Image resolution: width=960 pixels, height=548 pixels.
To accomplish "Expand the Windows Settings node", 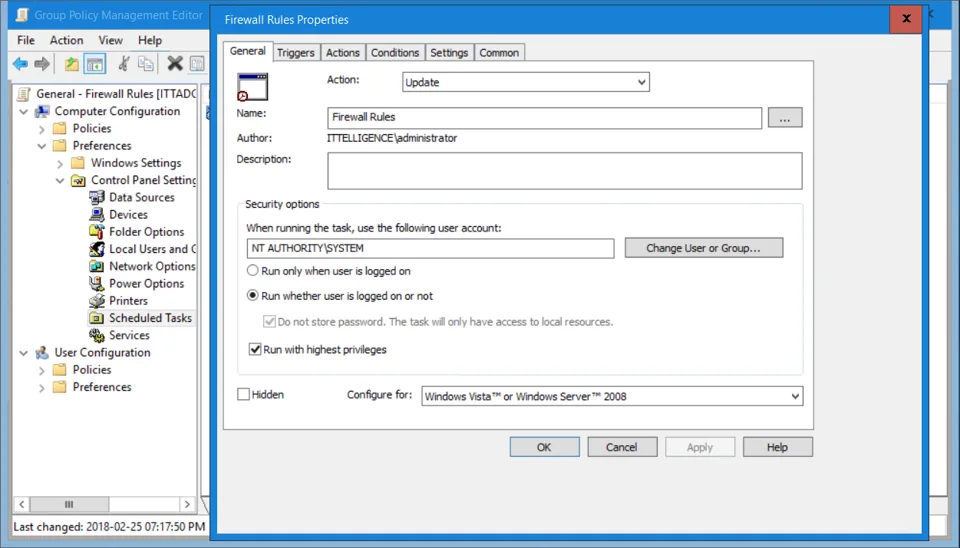I will pyautogui.click(x=60, y=163).
